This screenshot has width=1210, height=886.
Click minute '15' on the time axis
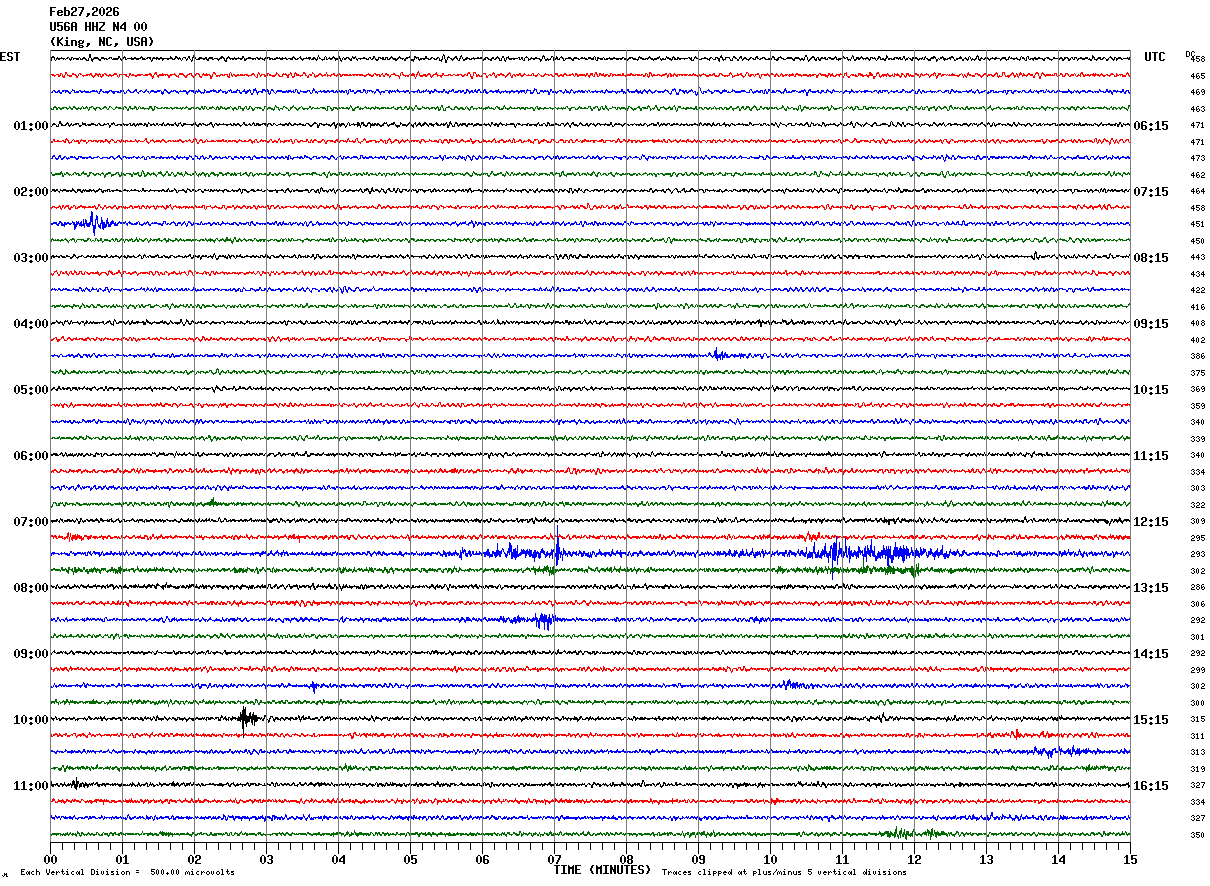click(1130, 859)
